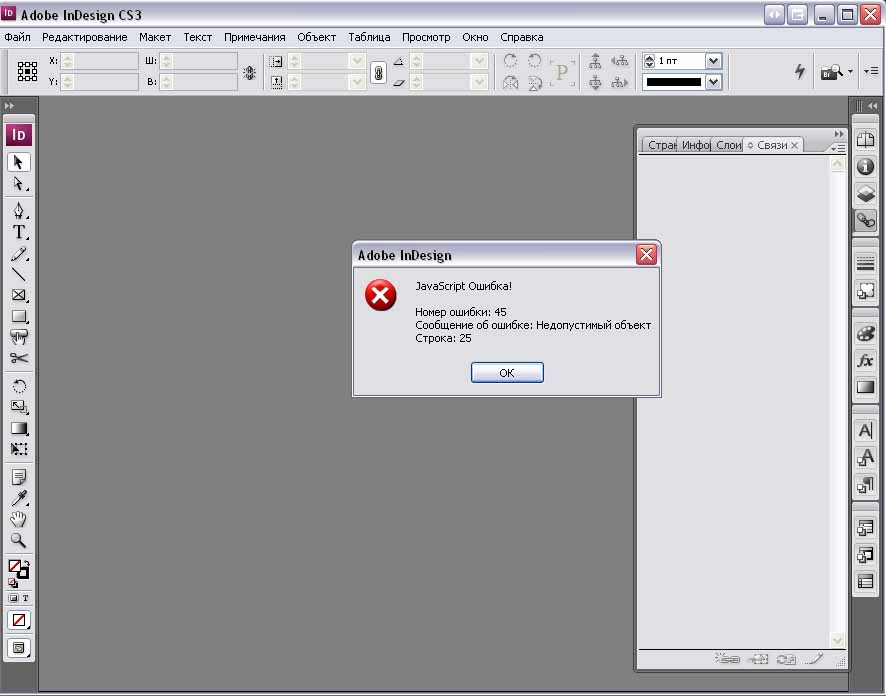This screenshot has width=886, height=696.
Task: Select the Rectangle tool
Action: coord(19,316)
